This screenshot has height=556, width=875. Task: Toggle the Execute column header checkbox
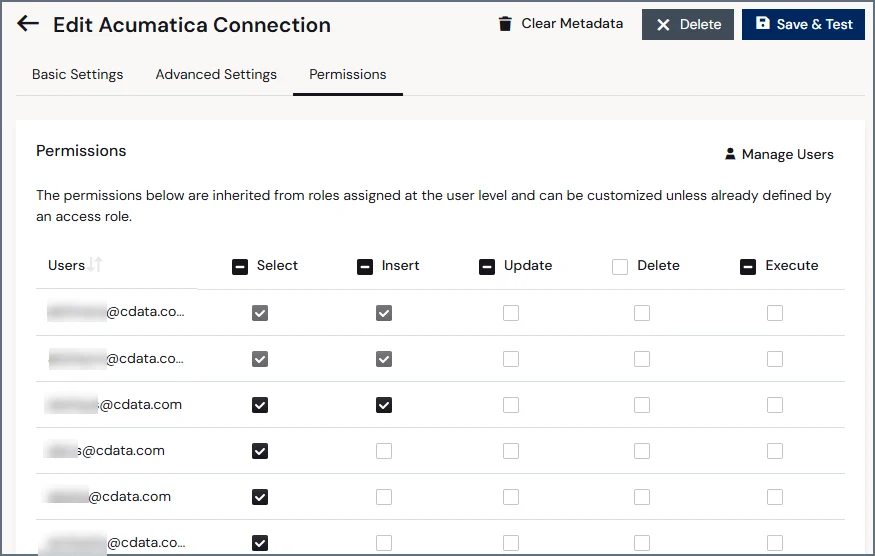coord(748,267)
